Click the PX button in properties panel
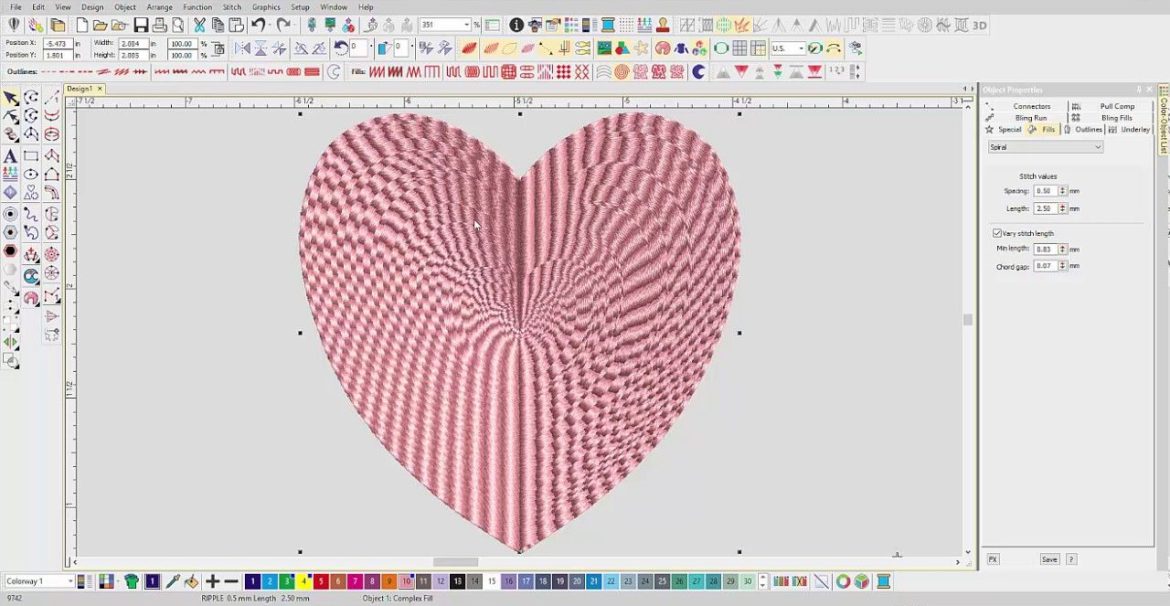This screenshot has width=1170, height=606. (992, 559)
